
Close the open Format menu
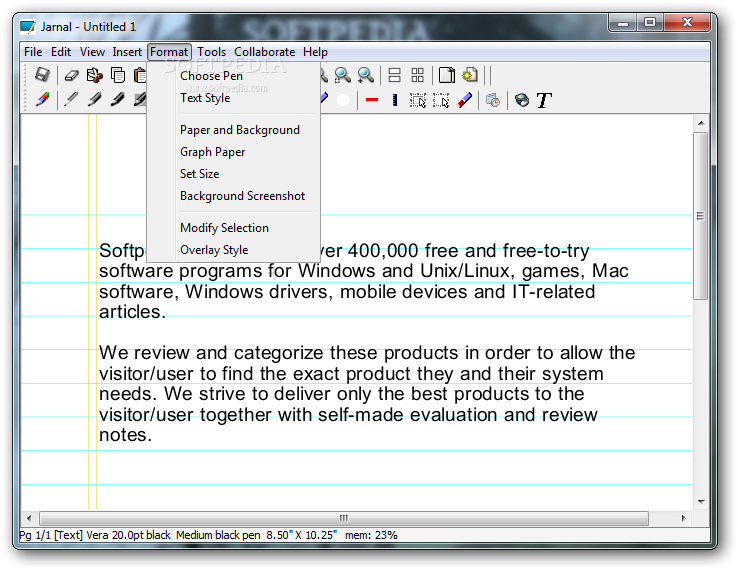click(x=169, y=52)
